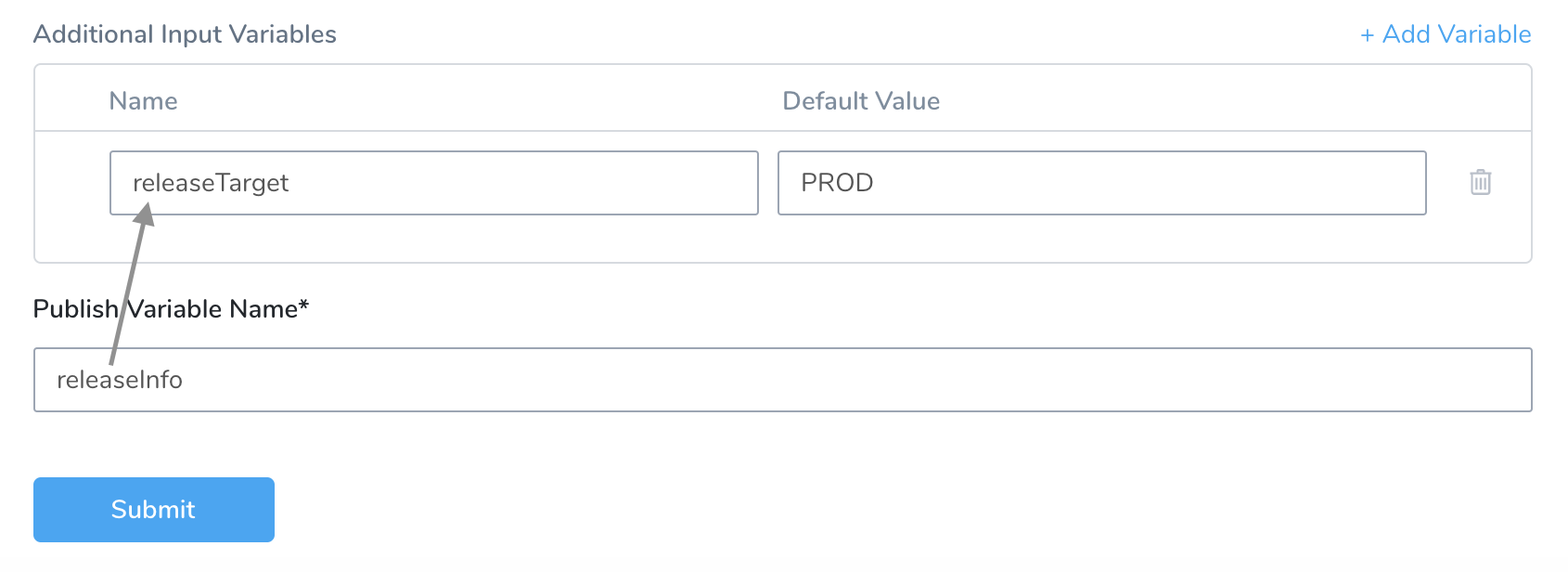Screen dimensions: 1568x572
Task: Click the Submit button label text
Action: 153,510
